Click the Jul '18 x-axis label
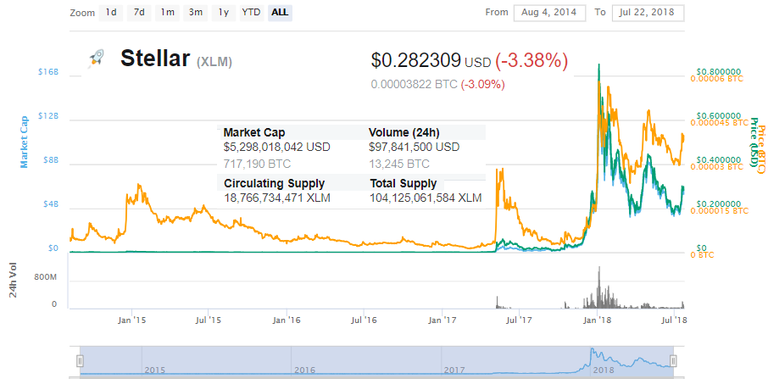The width and height of the screenshot is (768, 379). pos(674,320)
